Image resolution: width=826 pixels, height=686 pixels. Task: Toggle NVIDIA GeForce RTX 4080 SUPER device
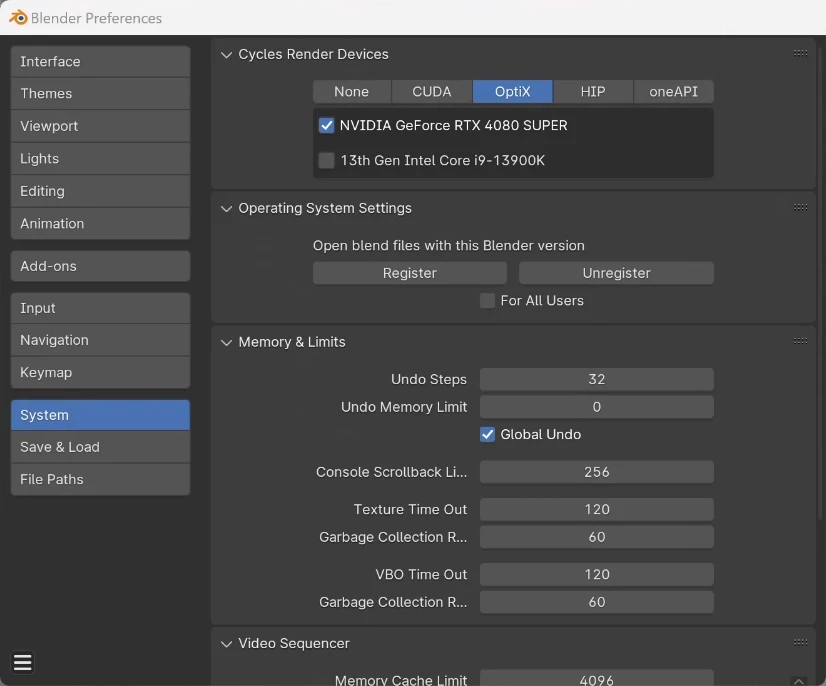point(326,125)
